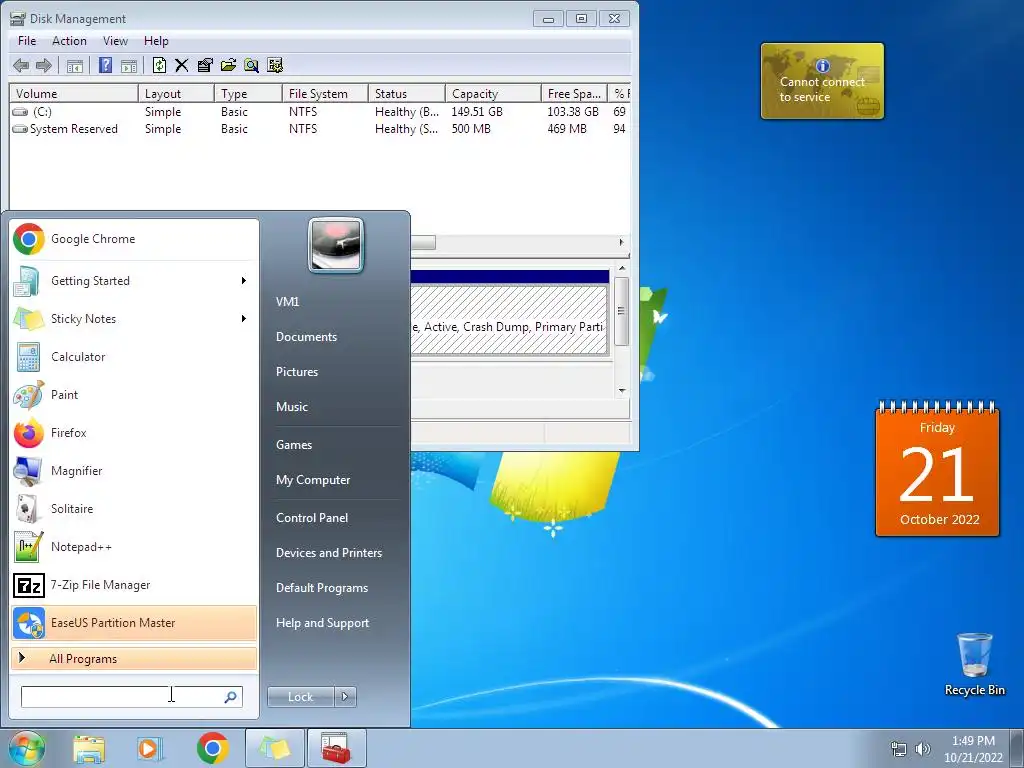Image resolution: width=1024 pixels, height=768 pixels.
Task: Launch Calculator from Start menu
Action: click(x=134, y=357)
